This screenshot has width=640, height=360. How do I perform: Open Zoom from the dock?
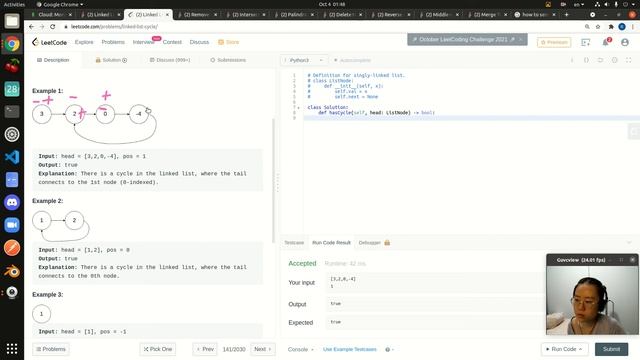pos(12,225)
